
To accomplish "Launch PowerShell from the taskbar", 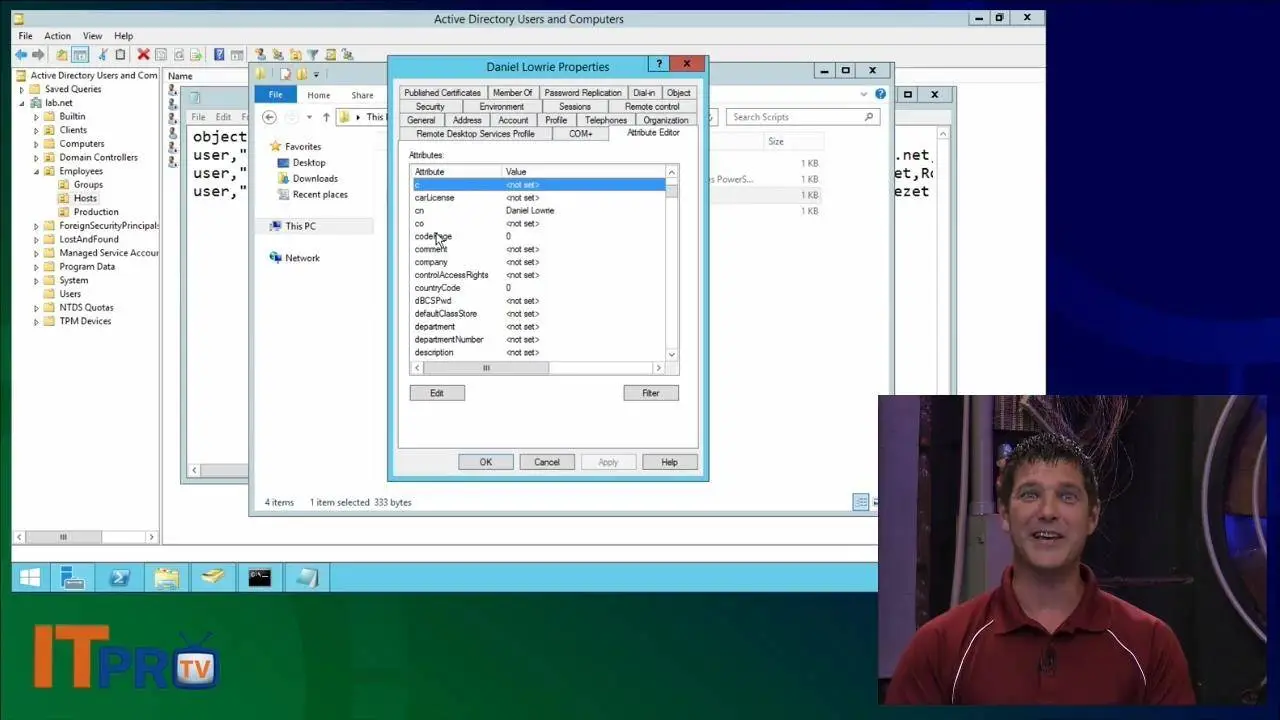I will [x=120, y=577].
